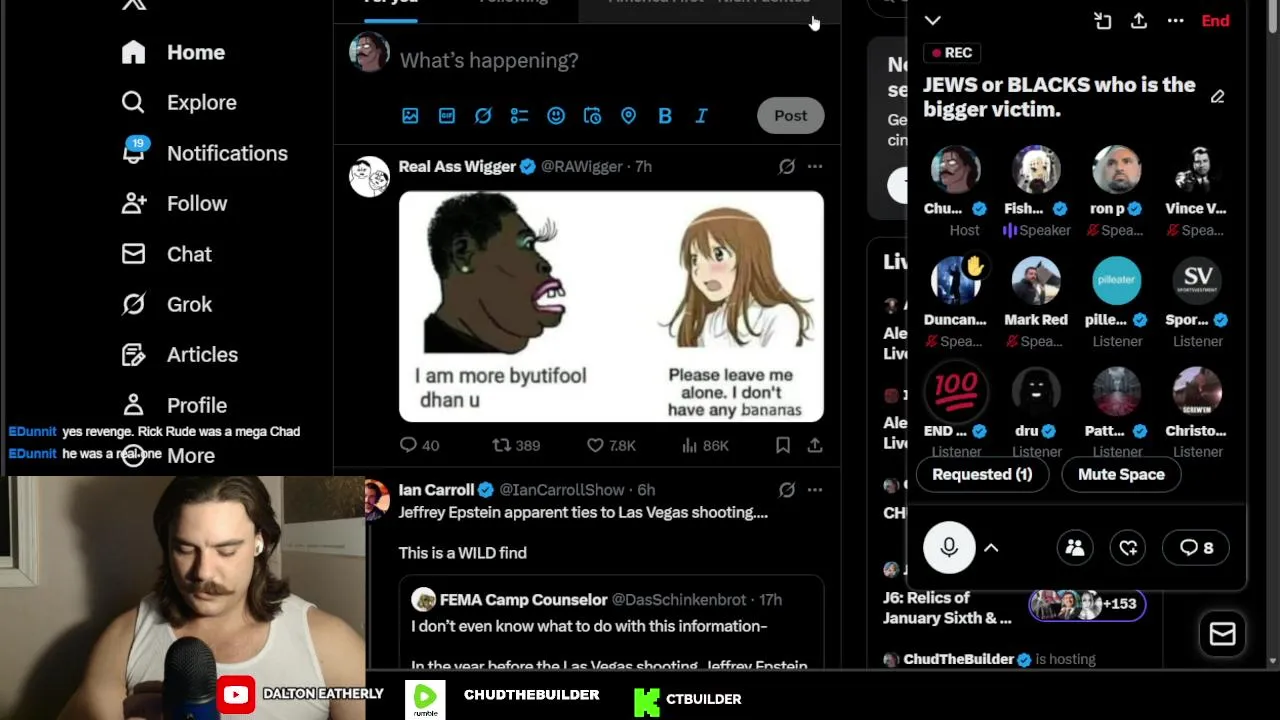The width and height of the screenshot is (1280, 720).
Task: Open the meme image in Real Ass Wigger post
Action: pos(611,307)
